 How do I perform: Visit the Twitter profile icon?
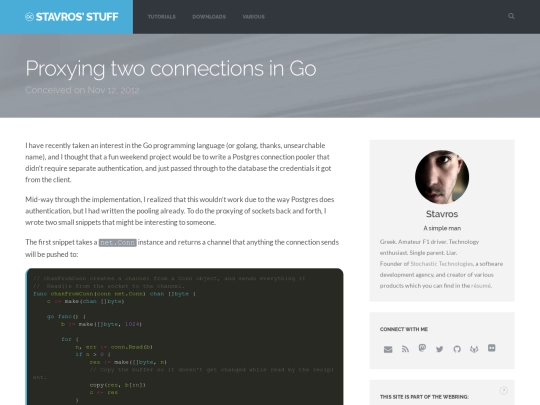[439, 349]
